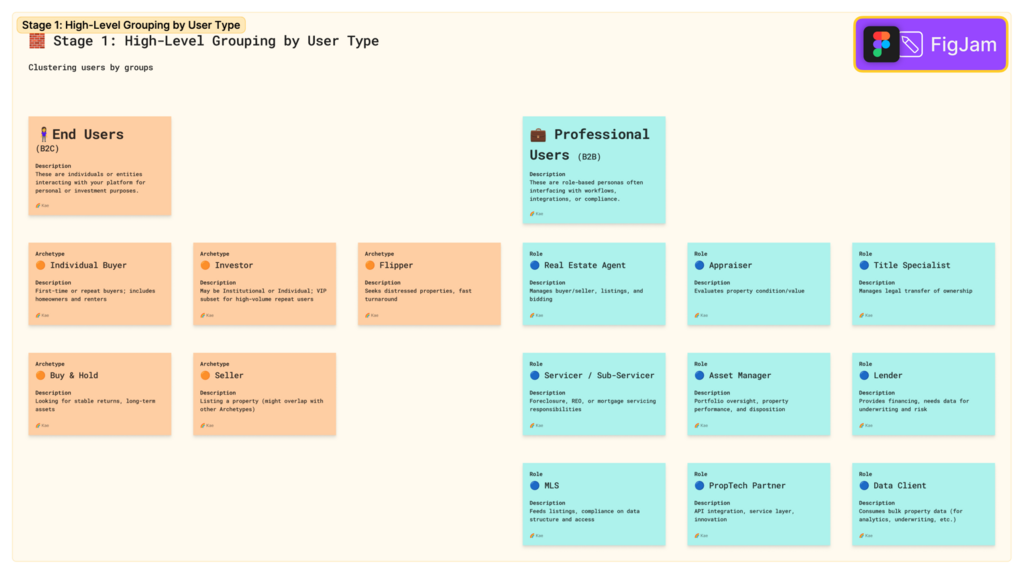The height and width of the screenshot is (575, 1024).
Task: Click the FigJam sticky-note pencil icon
Action: pyautogui.click(x=910, y=44)
